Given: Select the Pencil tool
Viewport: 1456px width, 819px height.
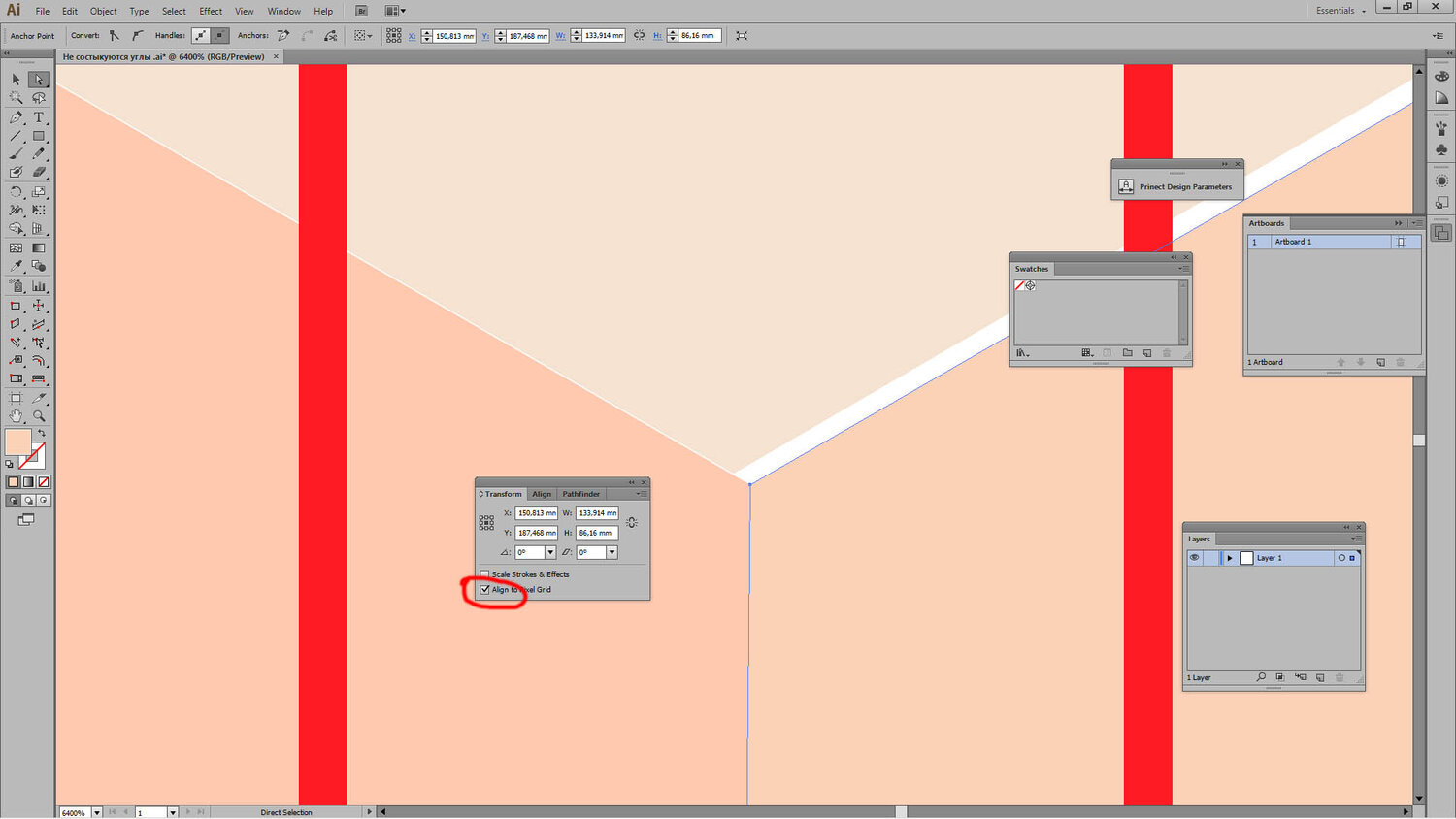Looking at the screenshot, I should [39, 153].
